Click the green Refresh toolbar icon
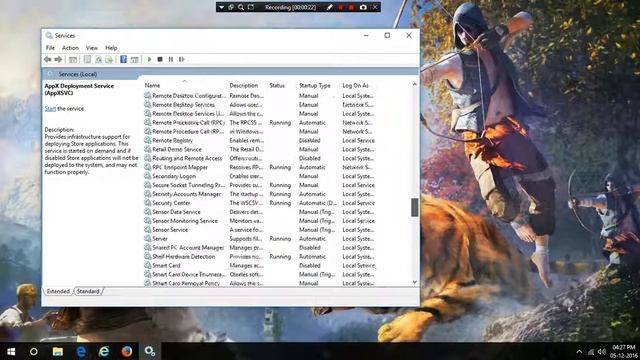The image size is (640, 360). pyautogui.click(x=98, y=60)
